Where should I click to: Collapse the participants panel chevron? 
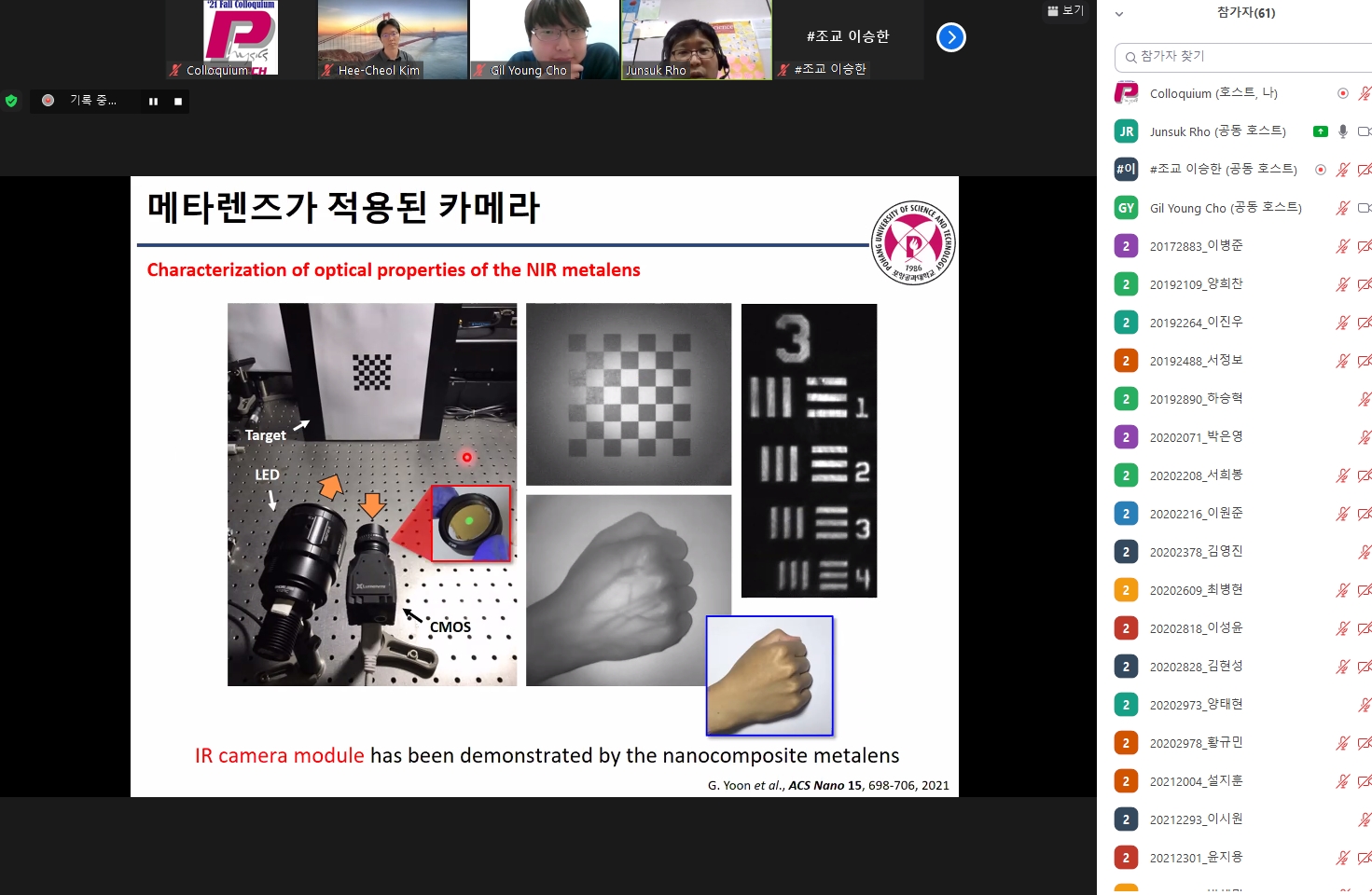pos(1119,14)
